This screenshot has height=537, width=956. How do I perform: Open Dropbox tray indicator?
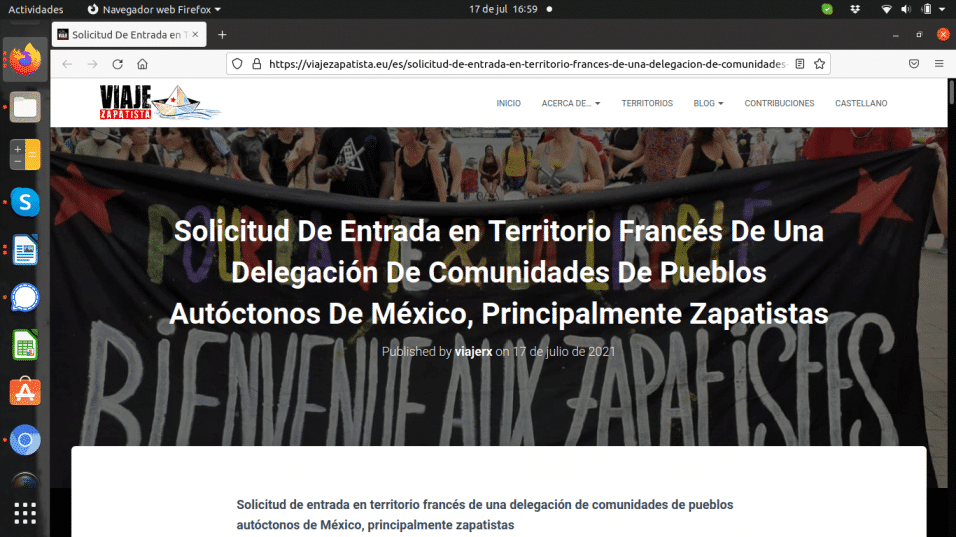855,9
